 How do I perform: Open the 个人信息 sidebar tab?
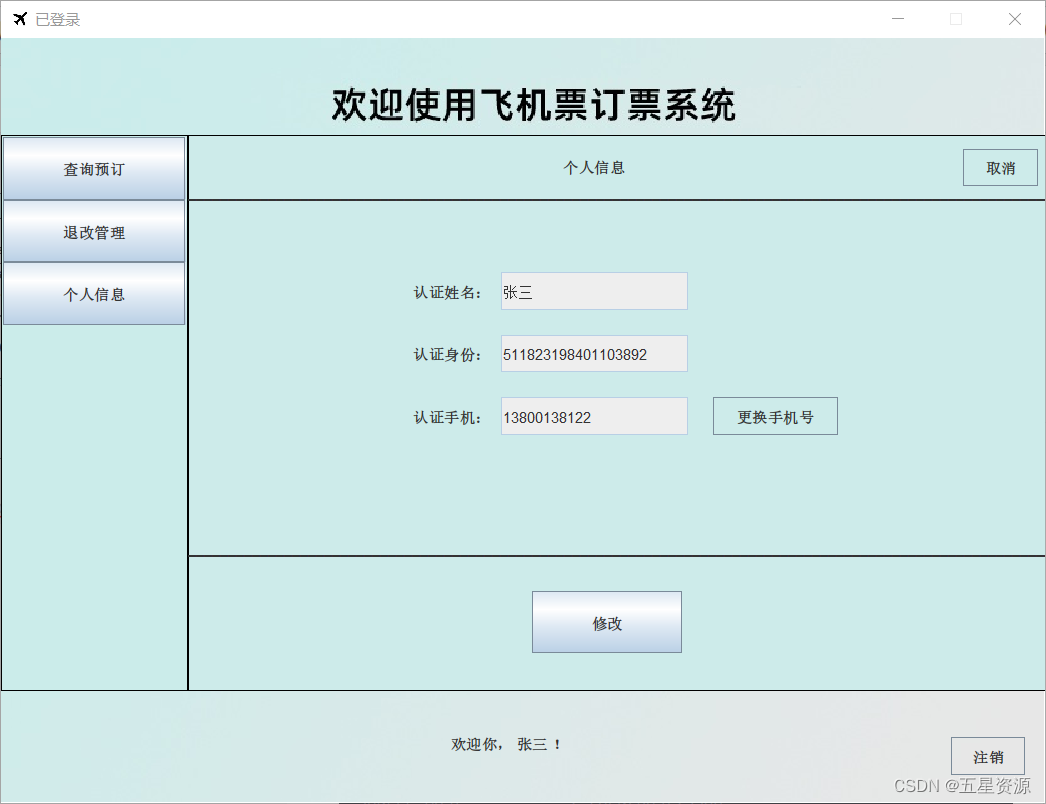tap(93, 294)
